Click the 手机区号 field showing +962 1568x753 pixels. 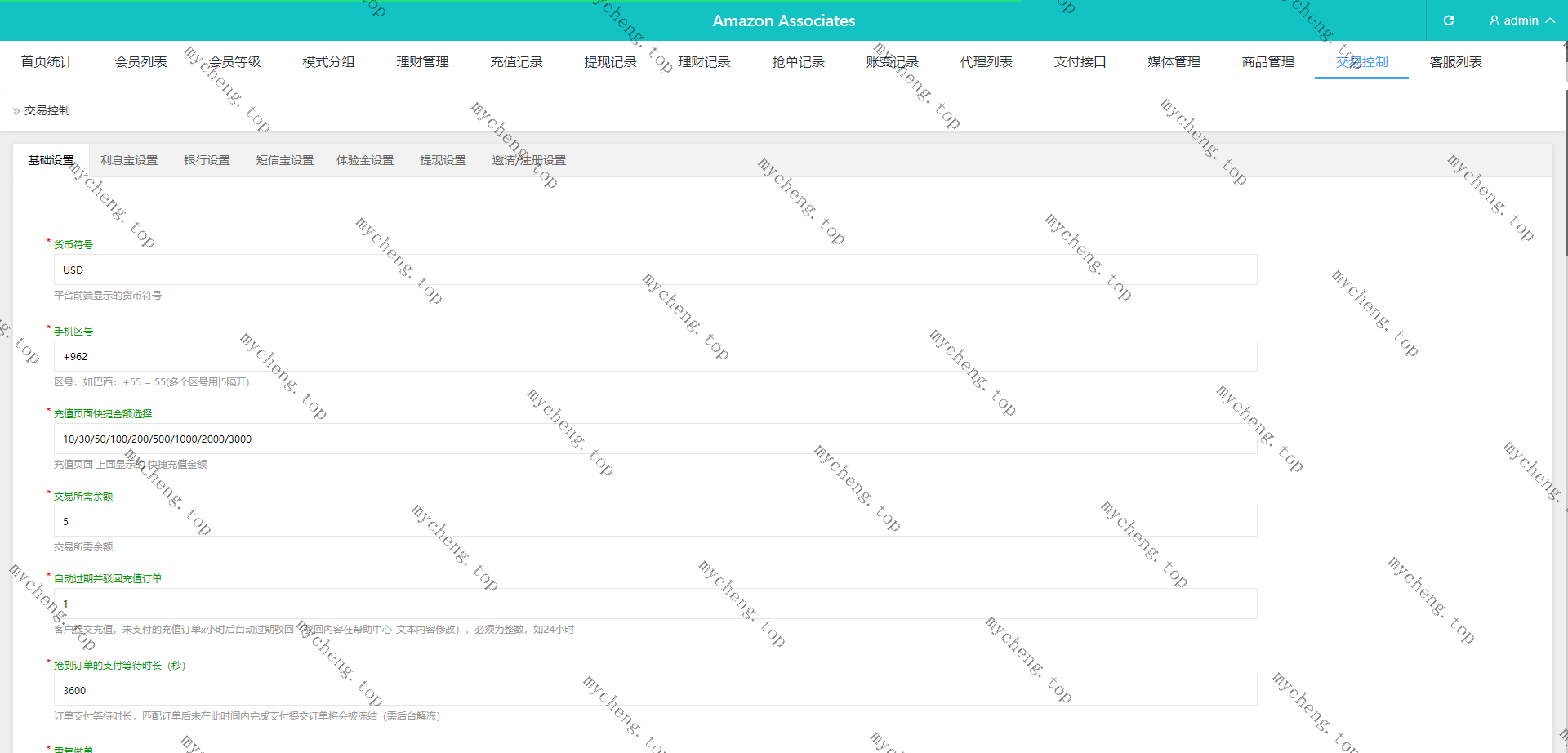[x=655, y=356]
